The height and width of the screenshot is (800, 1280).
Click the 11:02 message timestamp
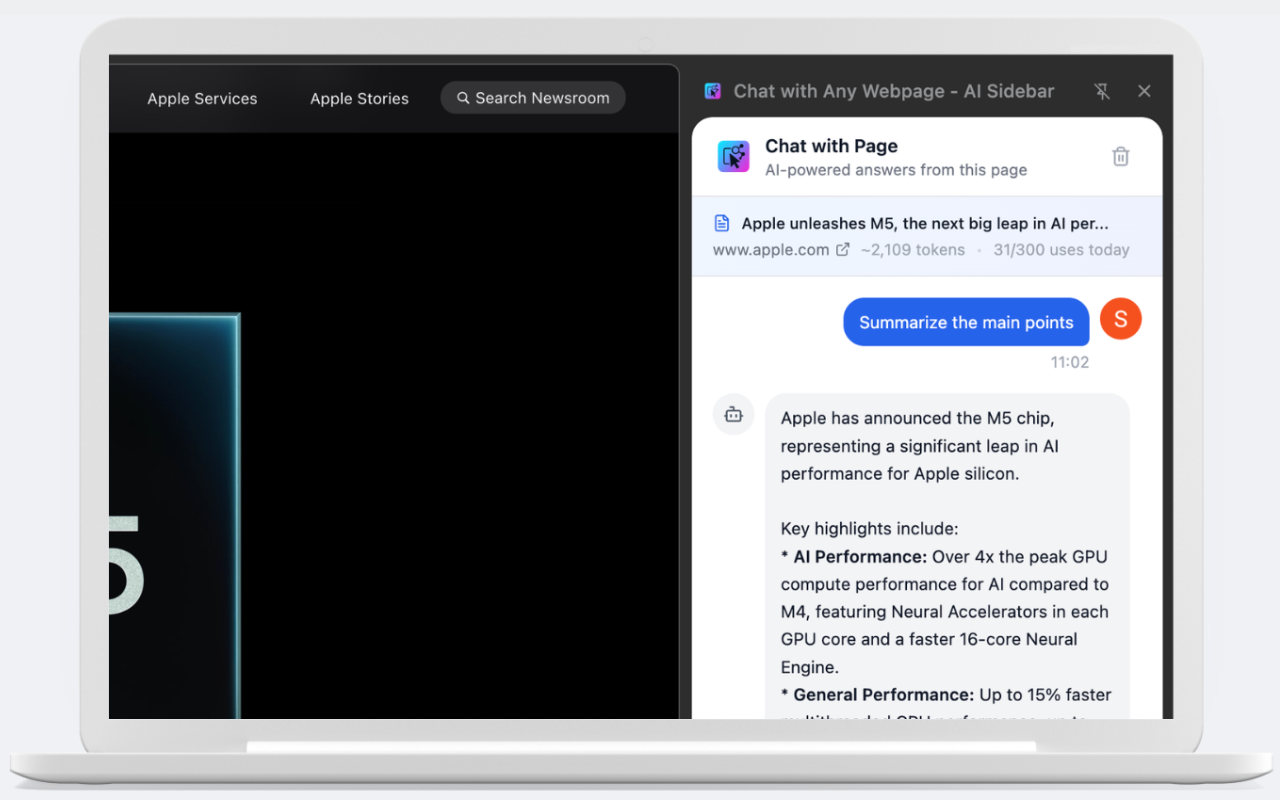1070,362
